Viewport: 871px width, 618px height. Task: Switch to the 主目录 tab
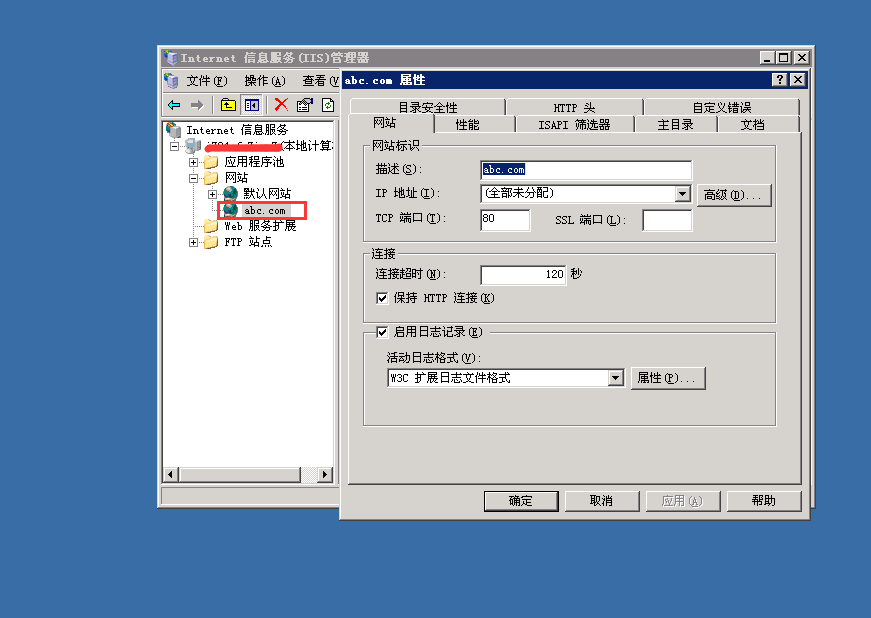pos(674,125)
